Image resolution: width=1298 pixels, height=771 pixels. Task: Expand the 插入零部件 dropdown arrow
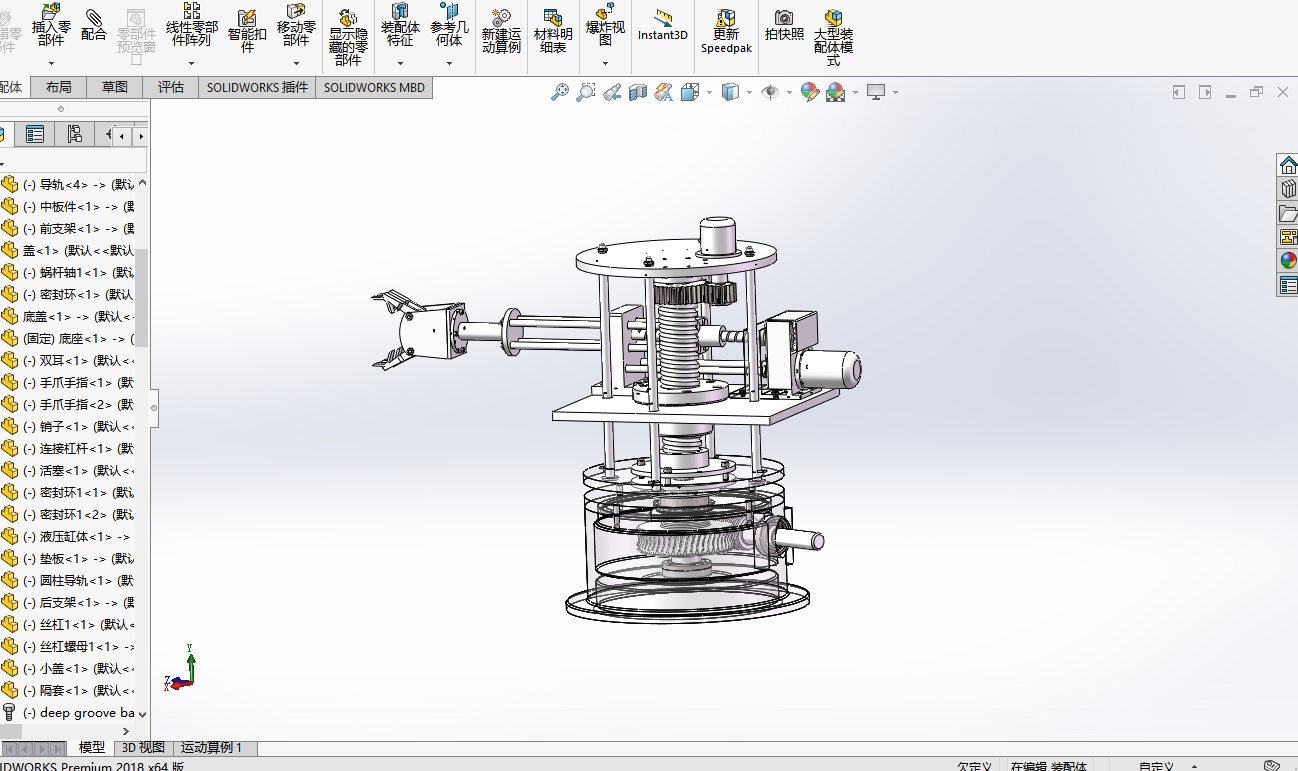click(51, 63)
